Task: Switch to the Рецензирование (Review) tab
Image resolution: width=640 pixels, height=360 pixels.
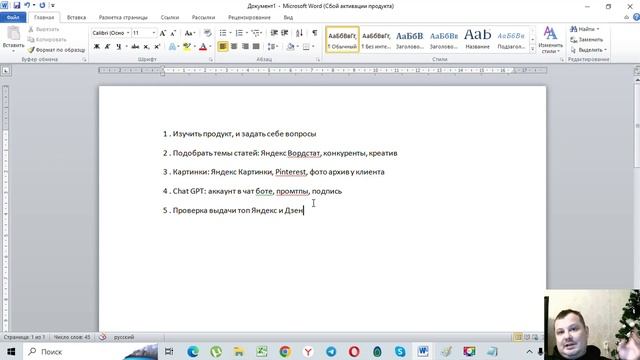Action: click(x=249, y=18)
